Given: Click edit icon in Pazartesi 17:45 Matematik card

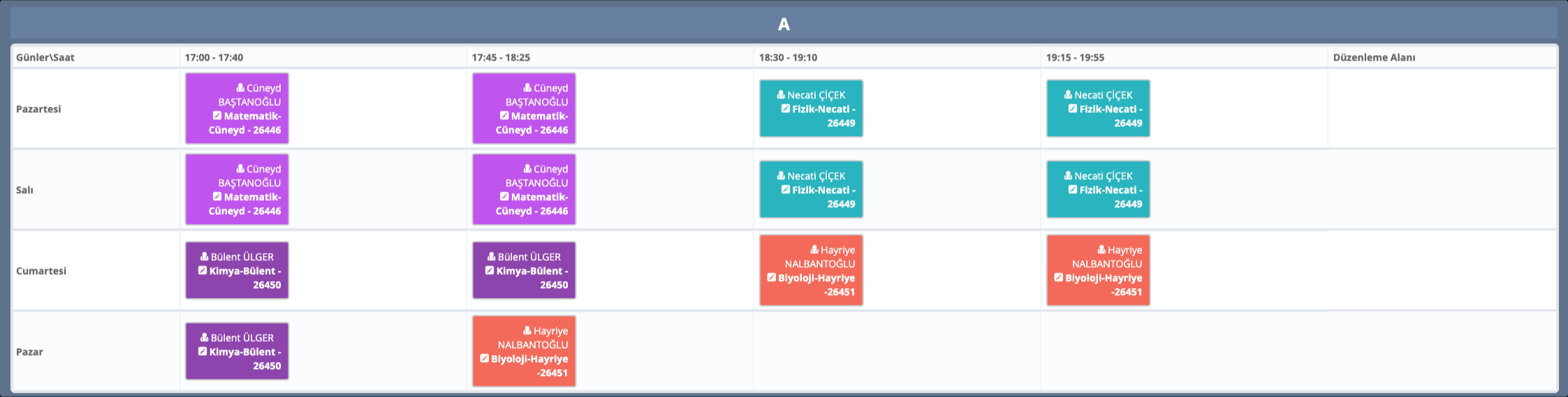Looking at the screenshot, I should (x=504, y=116).
